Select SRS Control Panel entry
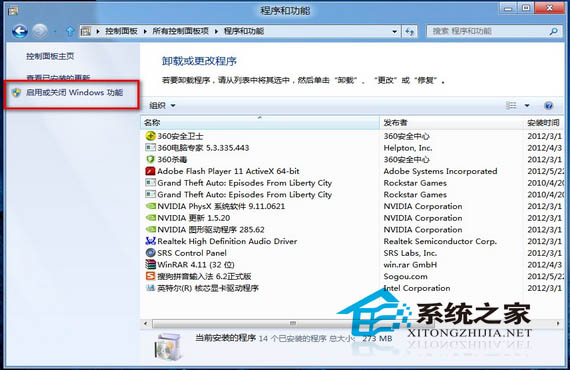571x370 pixels. click(192, 253)
